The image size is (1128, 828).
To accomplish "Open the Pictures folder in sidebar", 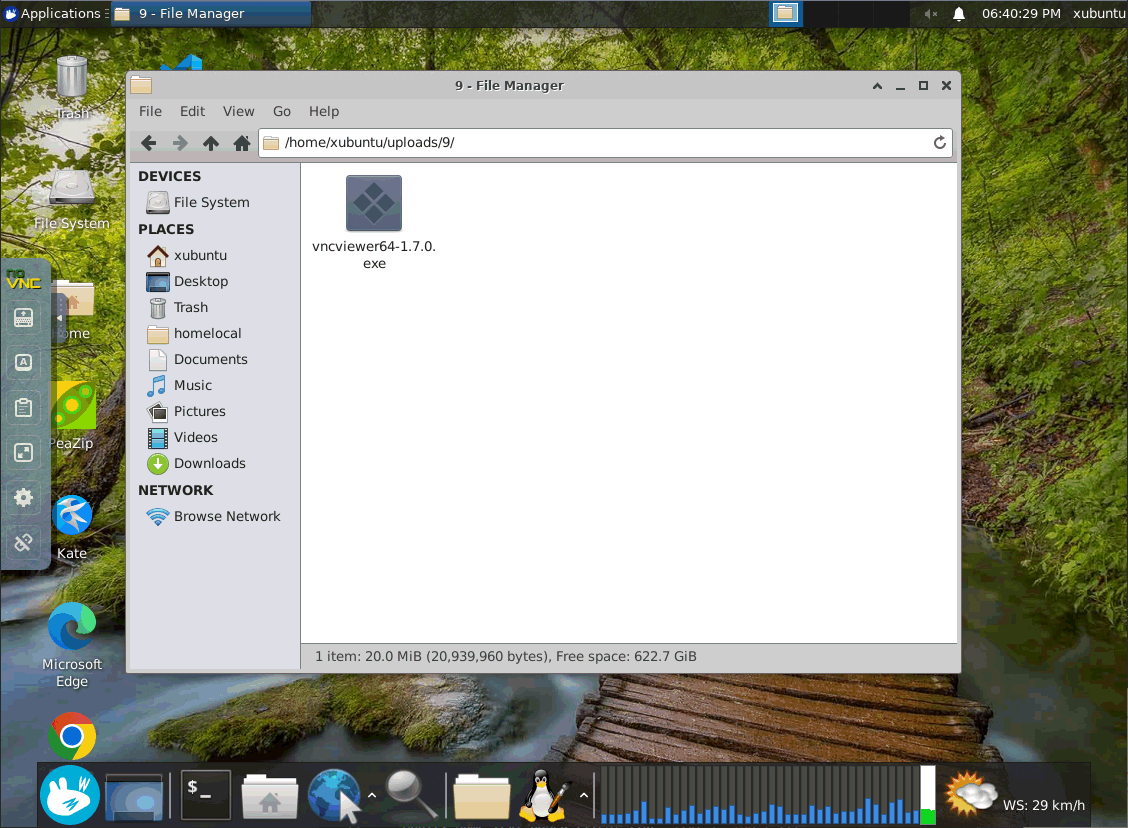I will pyautogui.click(x=199, y=411).
